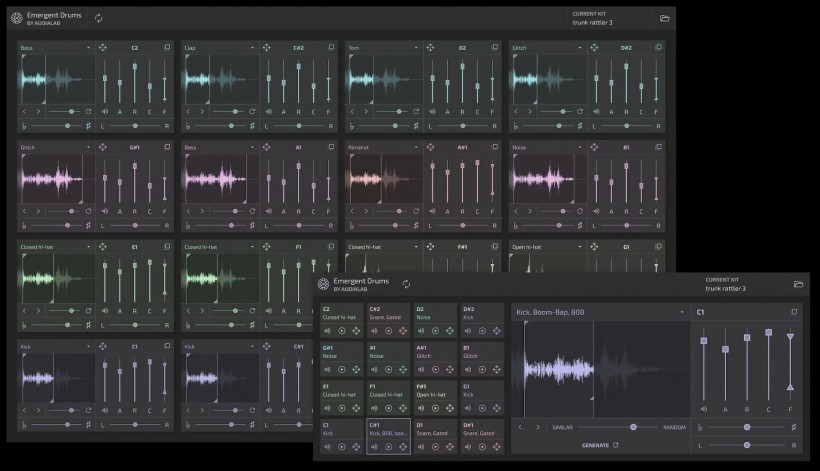Toggle the speaker on the G#1 Noise cell
Screen dimensions: 820x471
(325, 367)
